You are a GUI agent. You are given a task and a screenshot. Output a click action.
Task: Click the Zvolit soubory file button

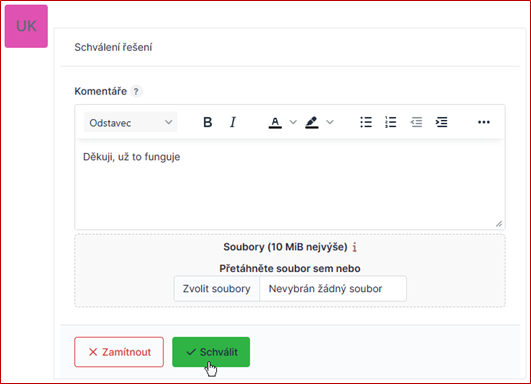click(x=217, y=289)
